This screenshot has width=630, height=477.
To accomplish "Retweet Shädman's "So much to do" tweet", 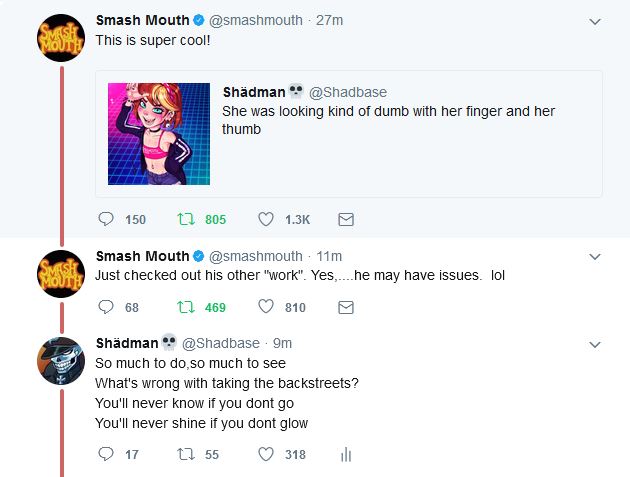I will coord(185,455).
